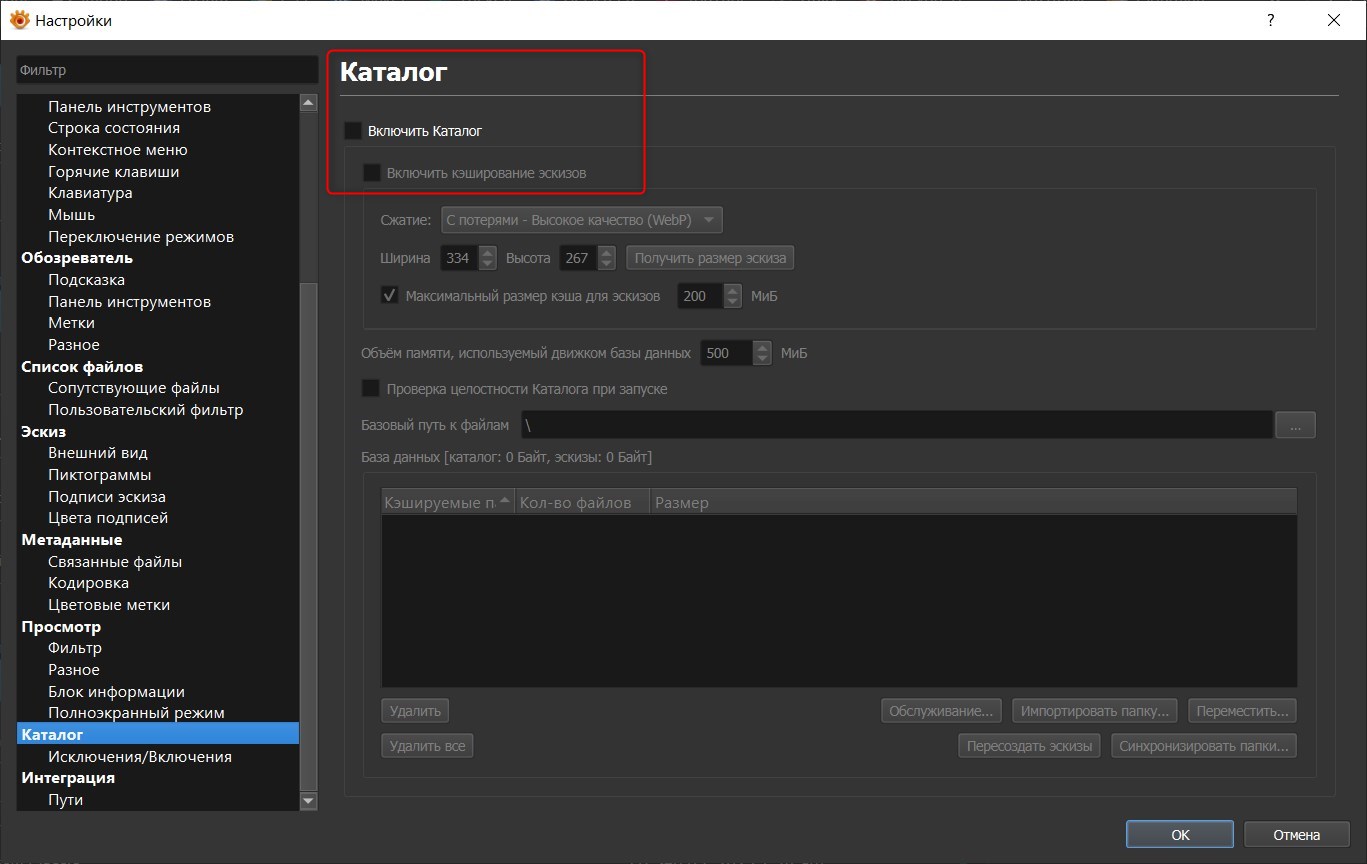Image resolution: width=1367 pixels, height=864 pixels.
Task: Toggle Включить кэширование эскизов checkbox
Action: tap(372, 173)
